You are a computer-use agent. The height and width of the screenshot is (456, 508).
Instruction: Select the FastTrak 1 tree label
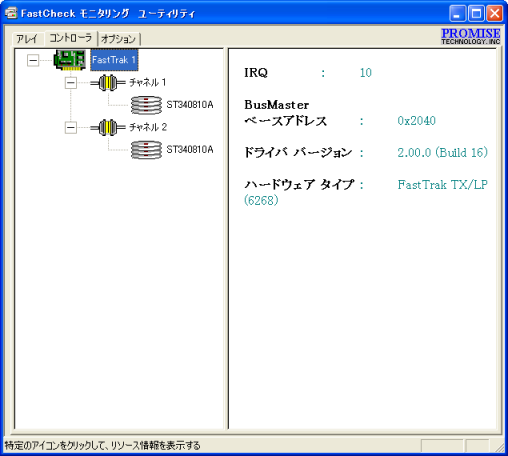114,60
